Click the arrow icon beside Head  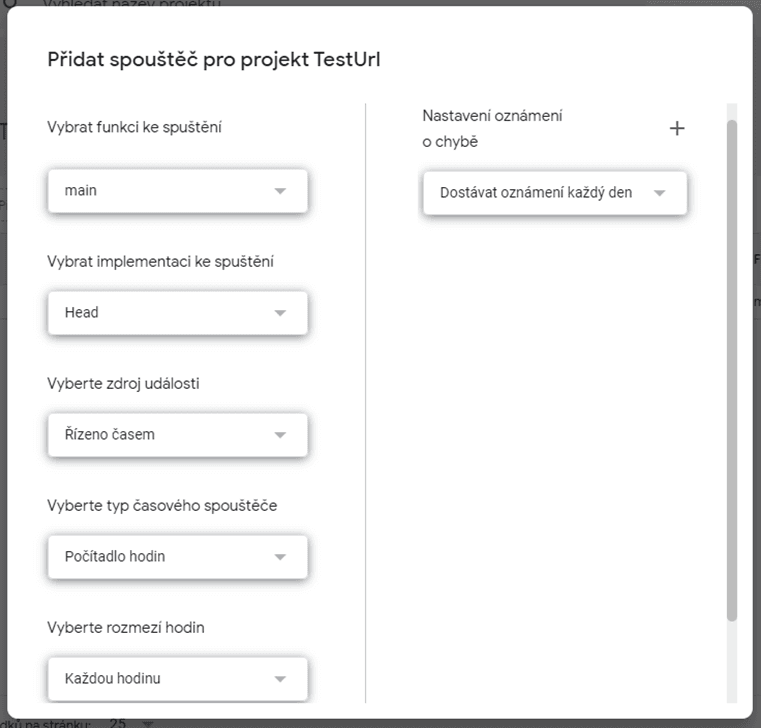pos(280,313)
